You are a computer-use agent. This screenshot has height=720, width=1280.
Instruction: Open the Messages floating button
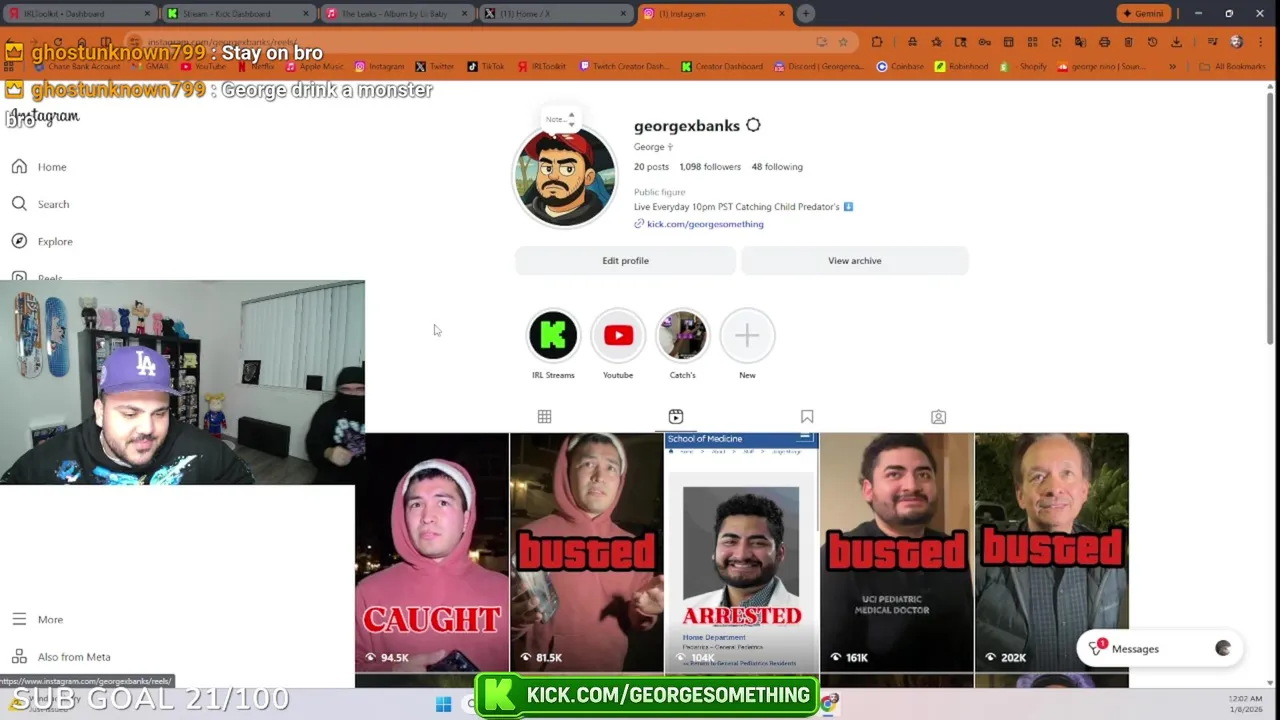[x=1161, y=649]
